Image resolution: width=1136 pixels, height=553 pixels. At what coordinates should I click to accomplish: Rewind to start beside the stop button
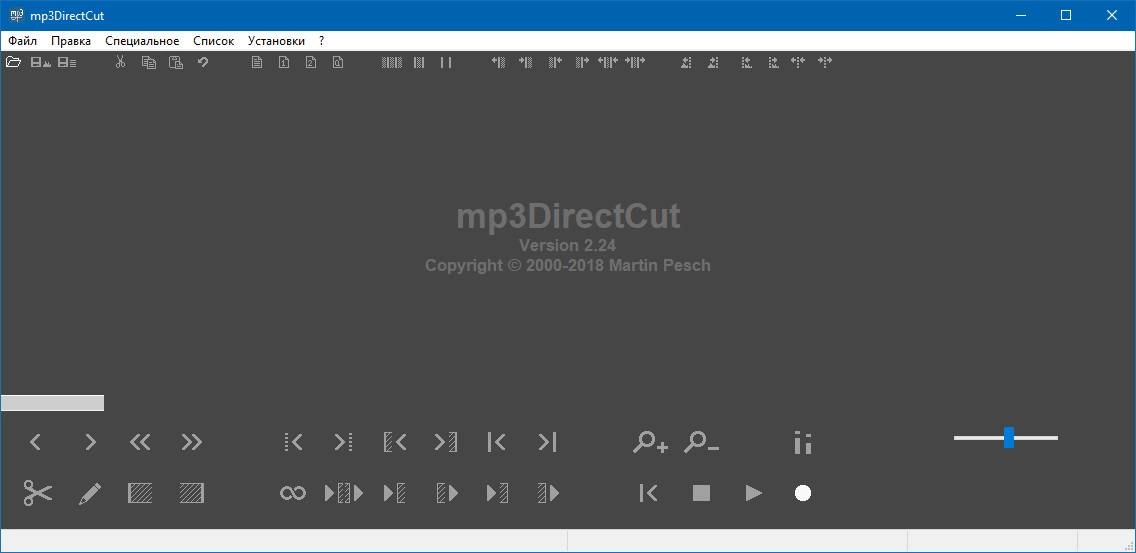[x=648, y=493]
